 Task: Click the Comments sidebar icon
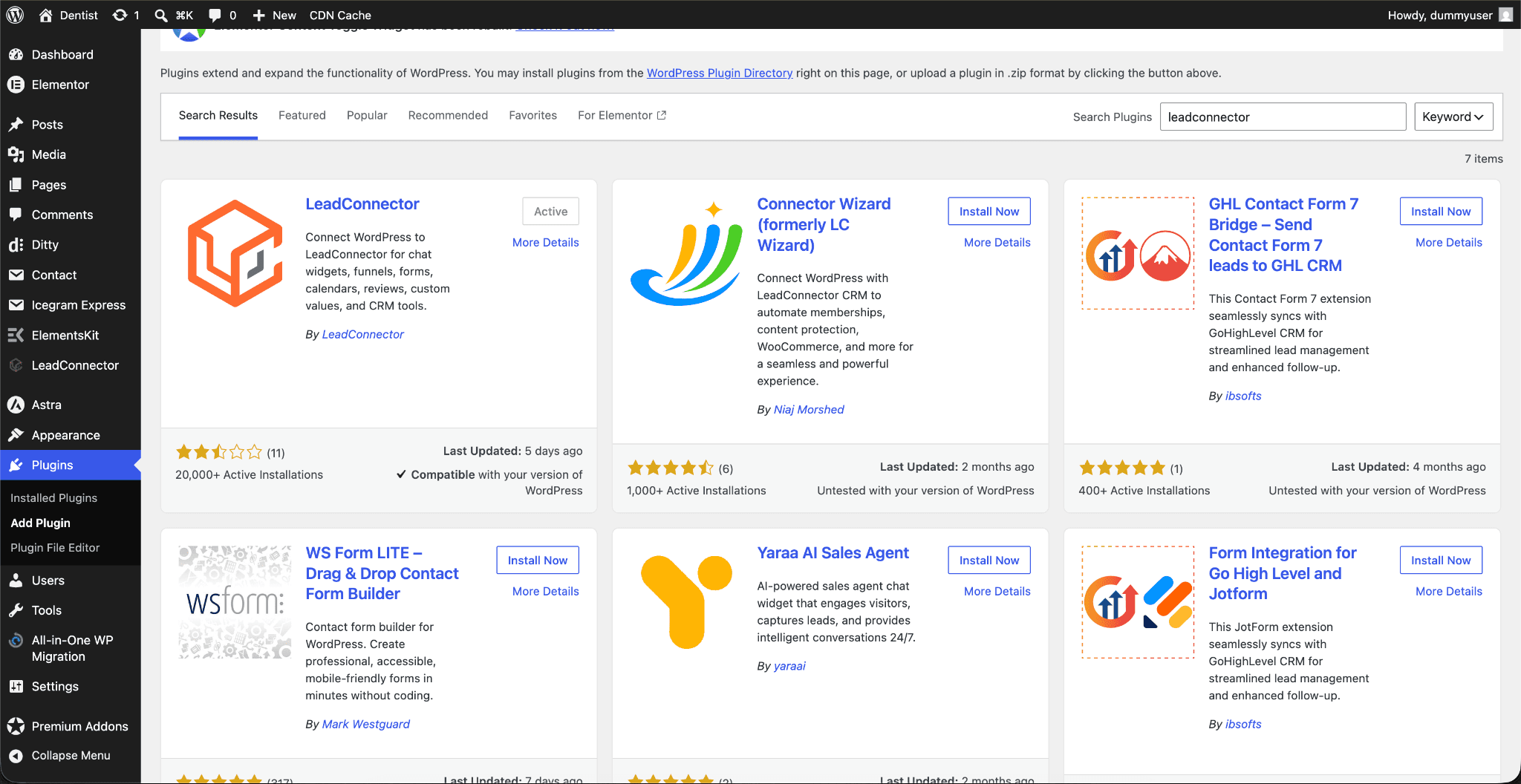click(x=16, y=215)
